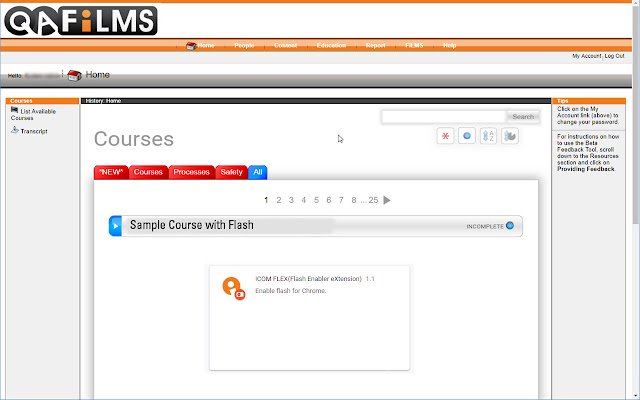This screenshot has height=400, width=640.
Task: Switch to the *NEW* tab
Action: (x=111, y=172)
